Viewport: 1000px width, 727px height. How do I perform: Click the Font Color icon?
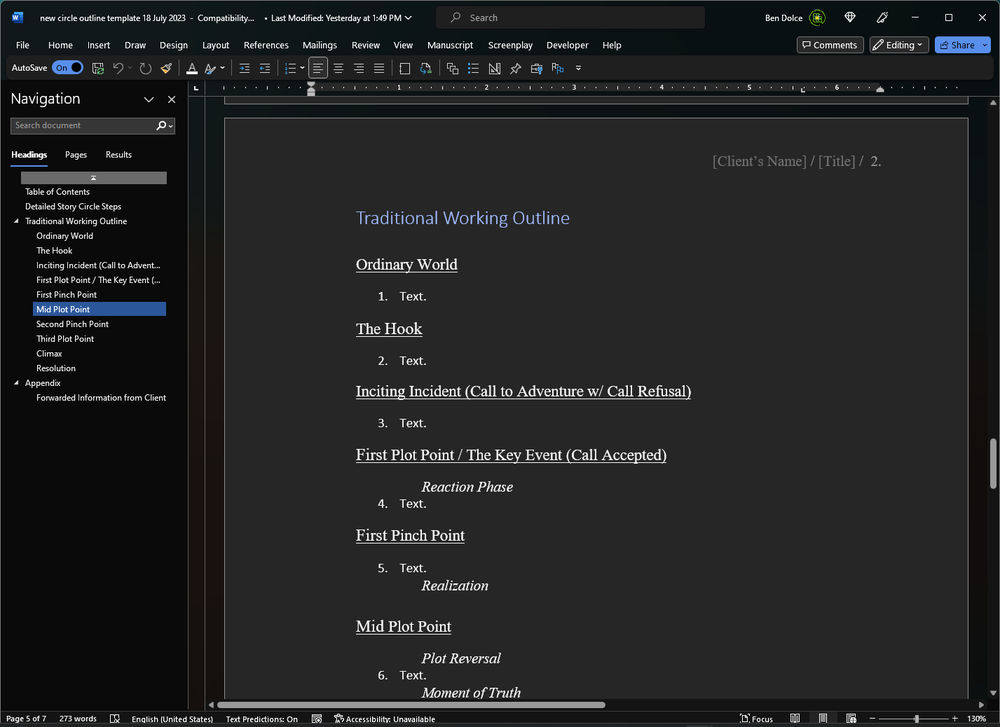[x=192, y=68]
